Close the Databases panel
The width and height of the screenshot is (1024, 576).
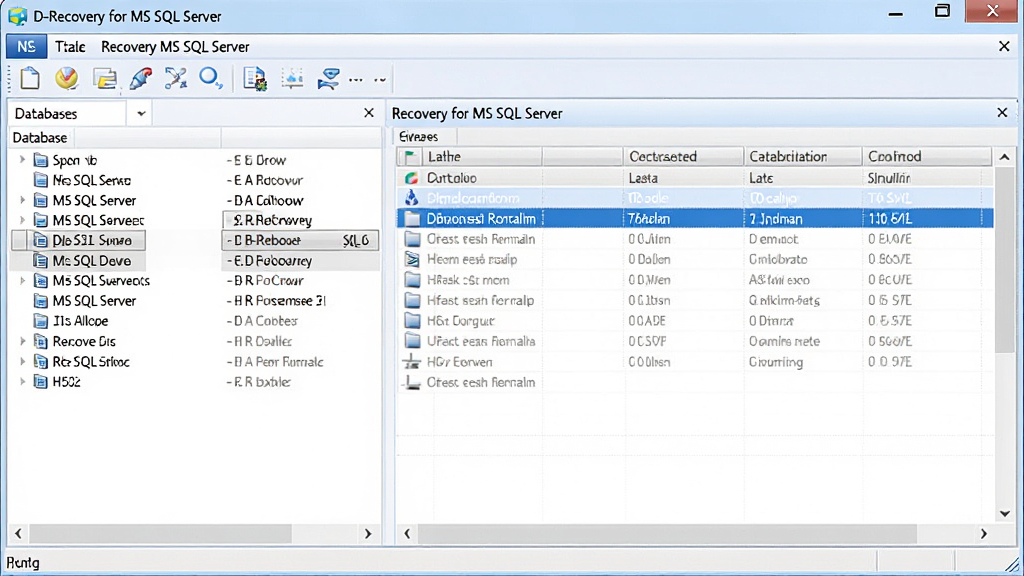click(x=369, y=113)
